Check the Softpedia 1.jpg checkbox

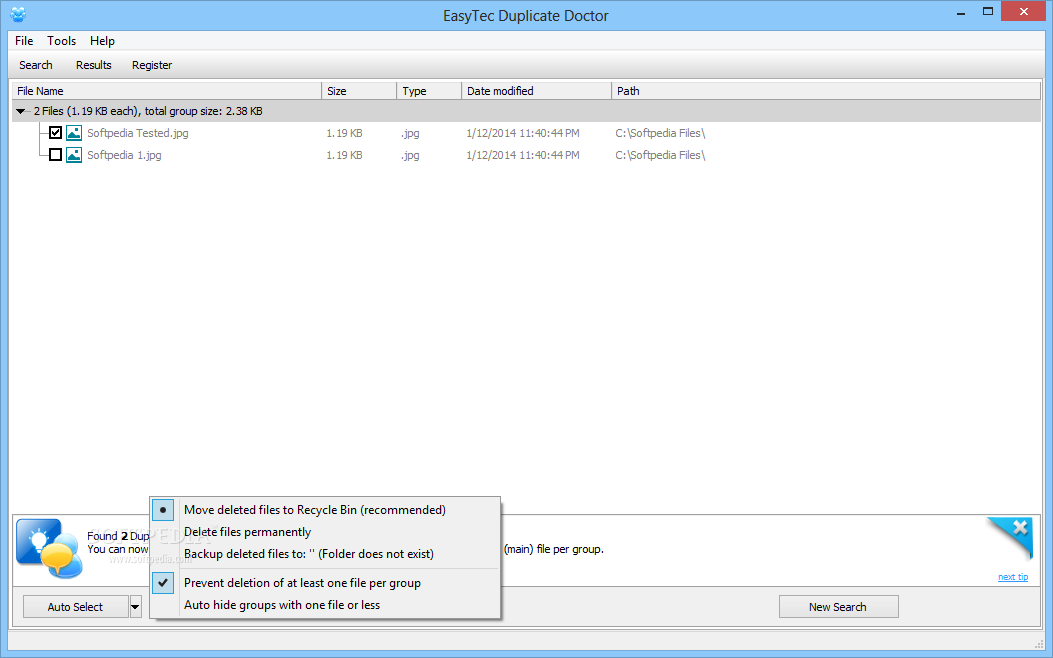pos(56,155)
